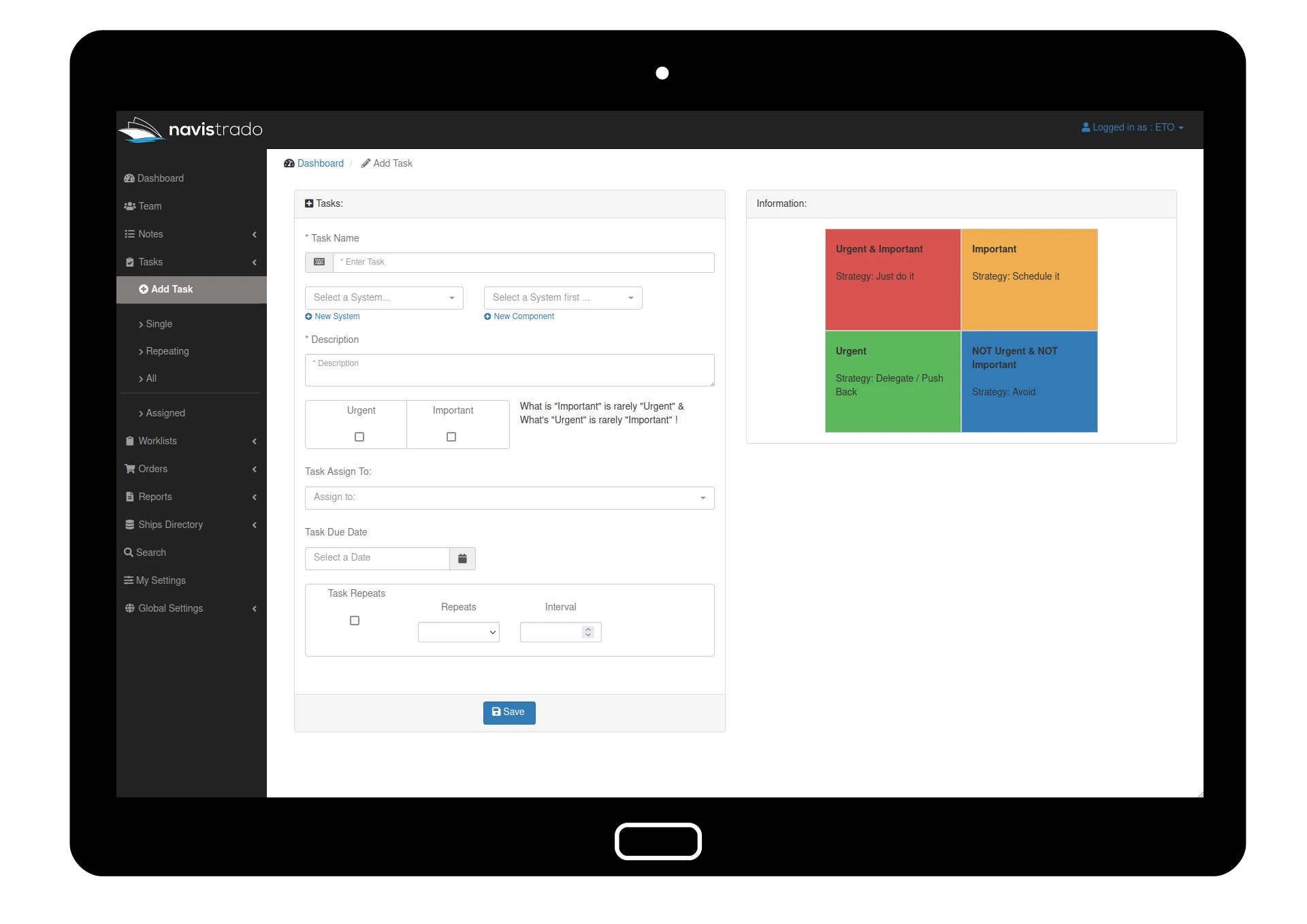
Task: Click the Search magnifier icon
Action: point(128,552)
